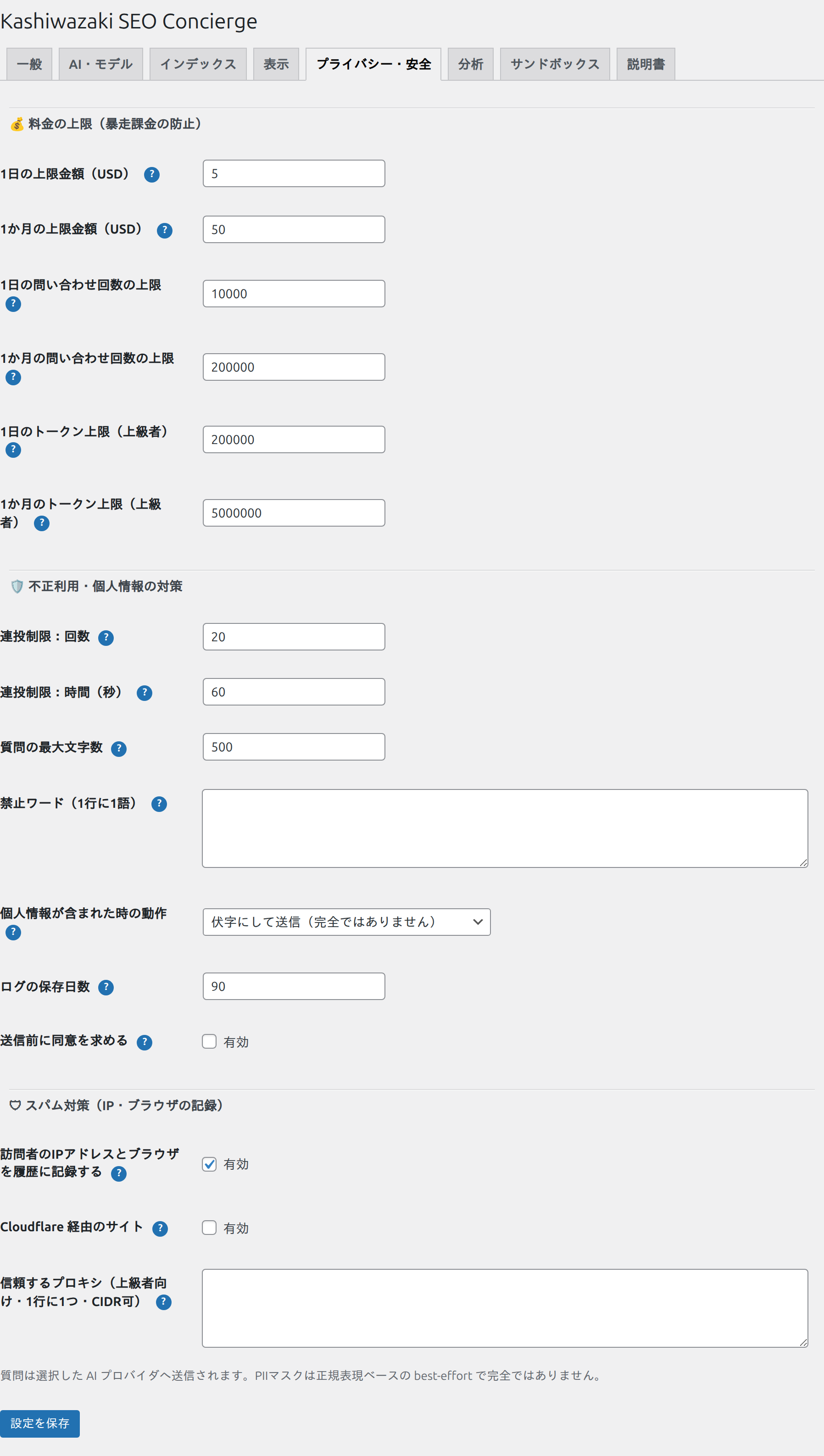Focus 連投制限：時間 field showing 60

tap(294, 692)
